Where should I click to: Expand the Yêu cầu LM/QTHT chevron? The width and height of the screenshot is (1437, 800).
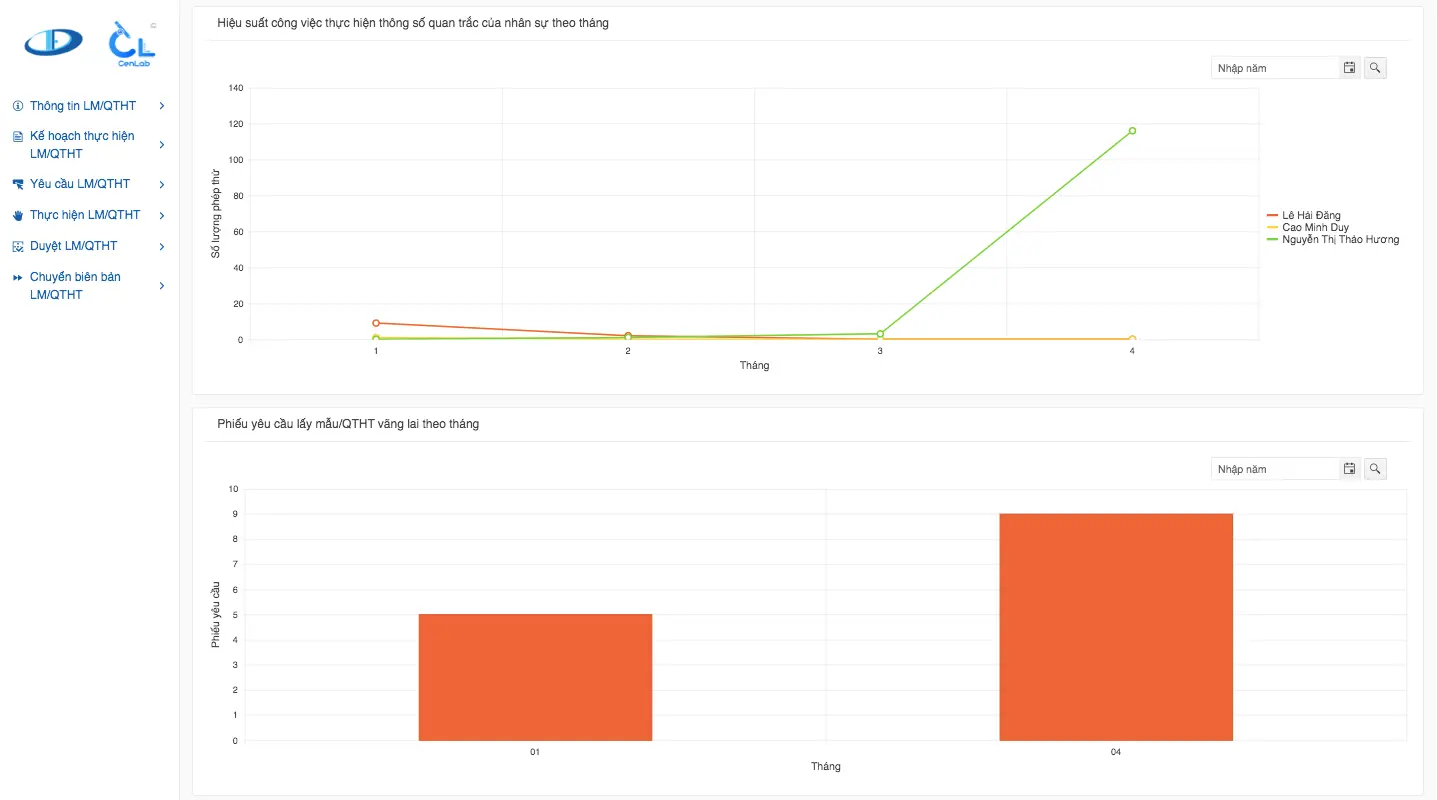162,184
